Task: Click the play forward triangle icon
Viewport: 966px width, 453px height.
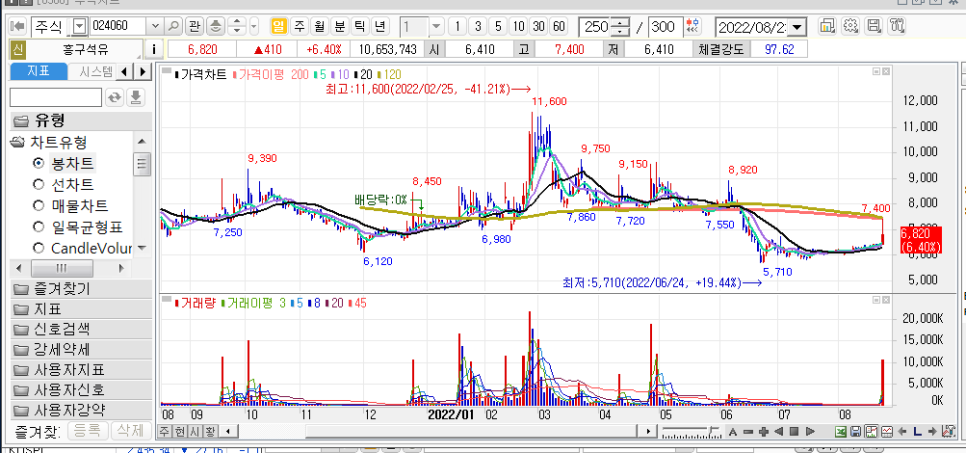Action: [x=810, y=431]
